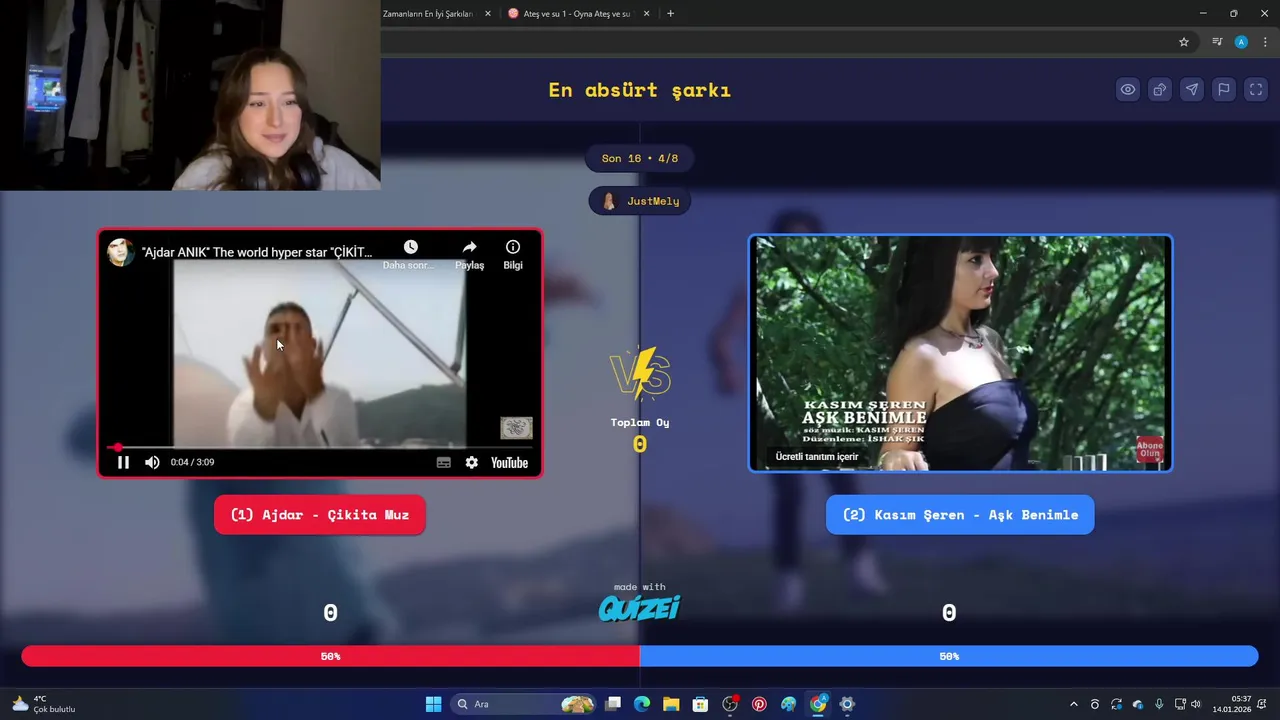The image size is (1280, 720).
Task: Click the Quizei logo
Action: click(640, 607)
